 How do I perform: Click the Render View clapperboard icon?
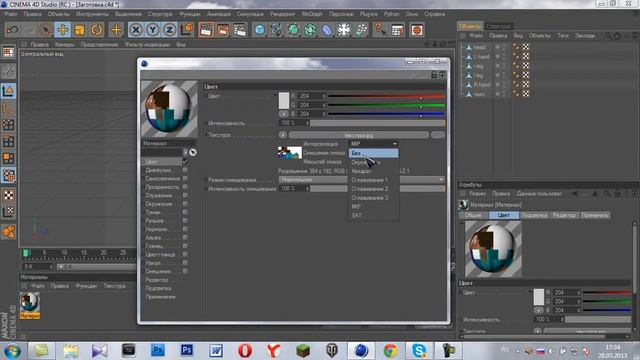pyautogui.click(x=206, y=30)
